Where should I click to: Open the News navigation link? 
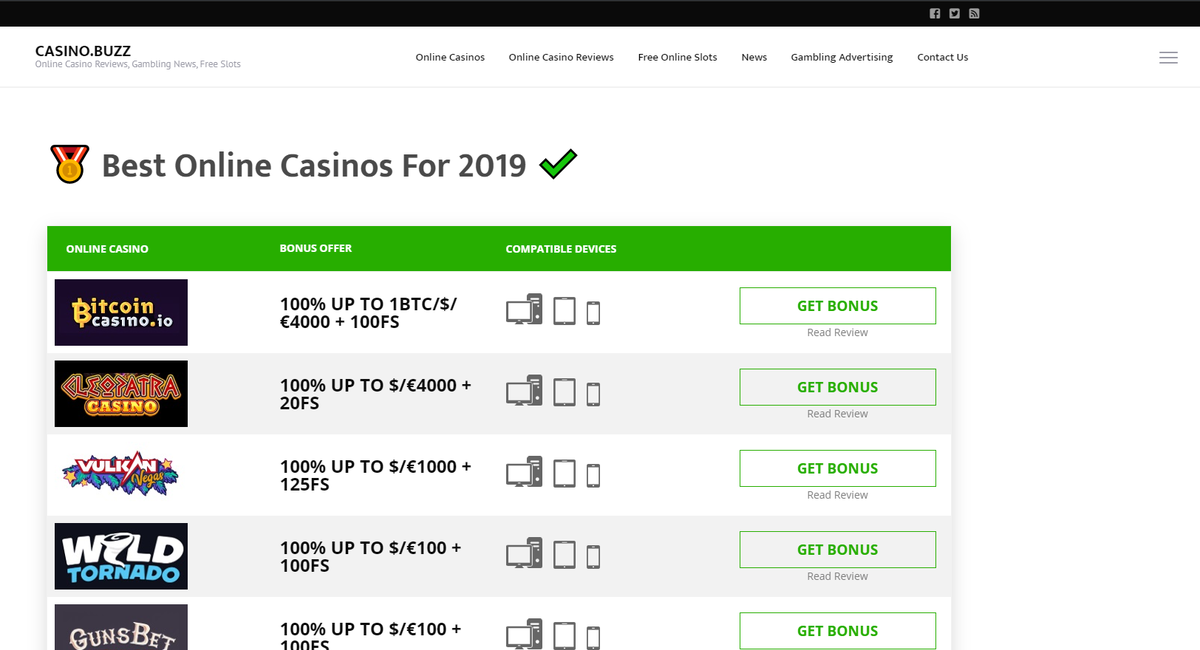click(754, 57)
